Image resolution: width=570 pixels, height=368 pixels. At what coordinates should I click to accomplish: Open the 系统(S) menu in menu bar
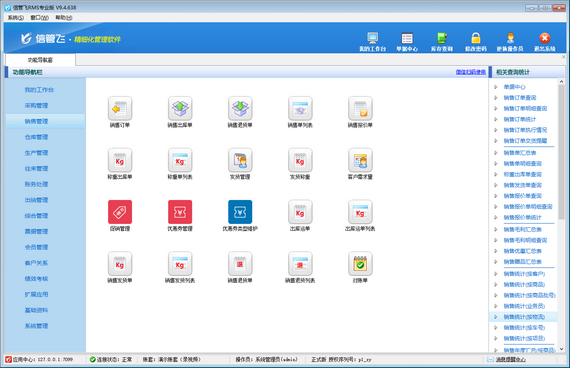16,17
